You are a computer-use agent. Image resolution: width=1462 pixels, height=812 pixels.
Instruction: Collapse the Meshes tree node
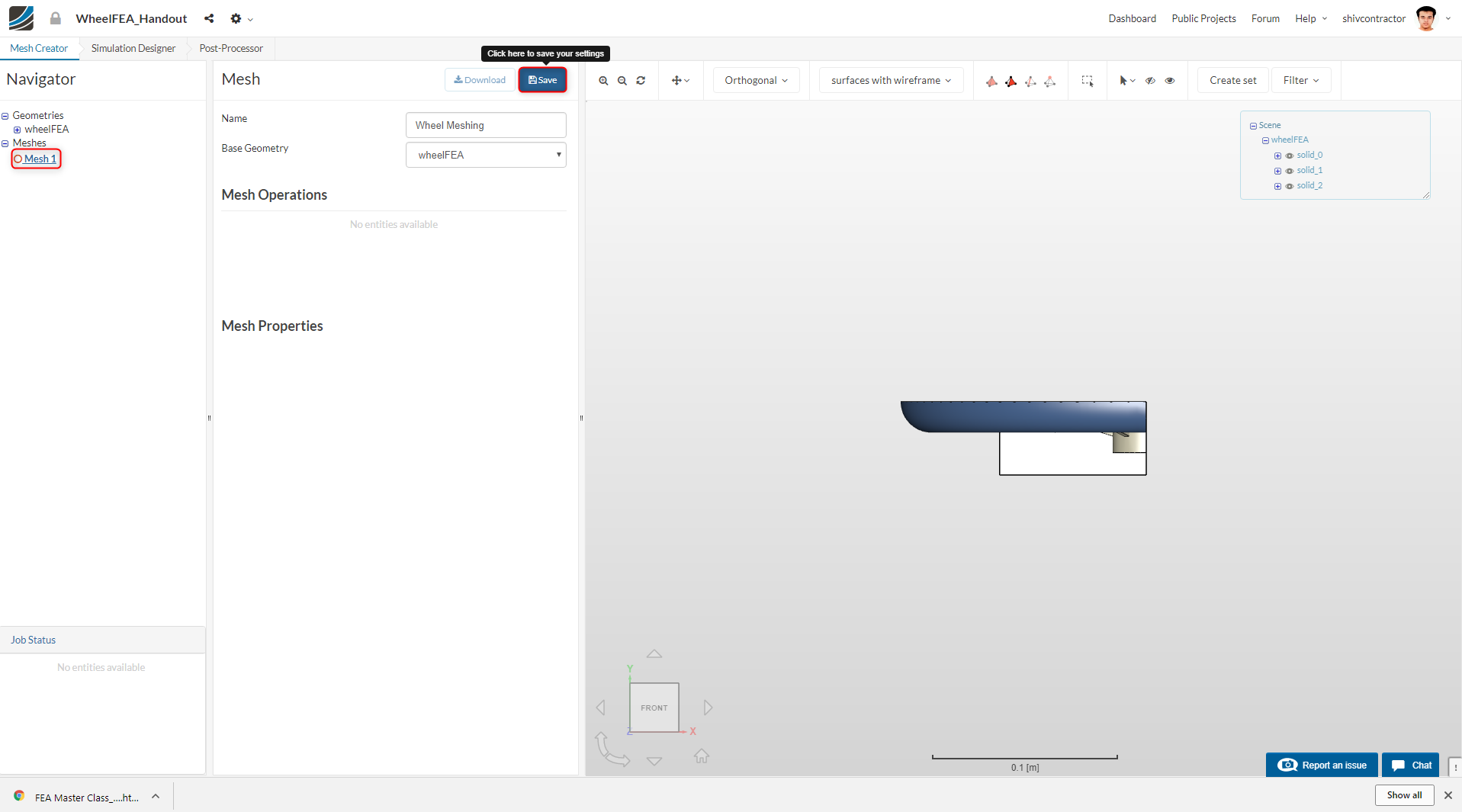point(5,143)
